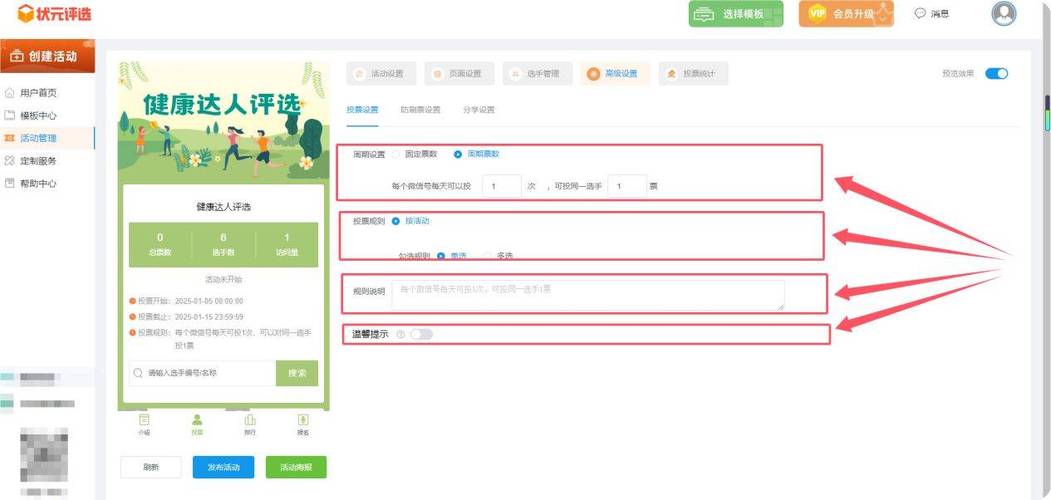
Task: Open the 消息 messages icon
Action: pyautogui.click(x=920, y=13)
